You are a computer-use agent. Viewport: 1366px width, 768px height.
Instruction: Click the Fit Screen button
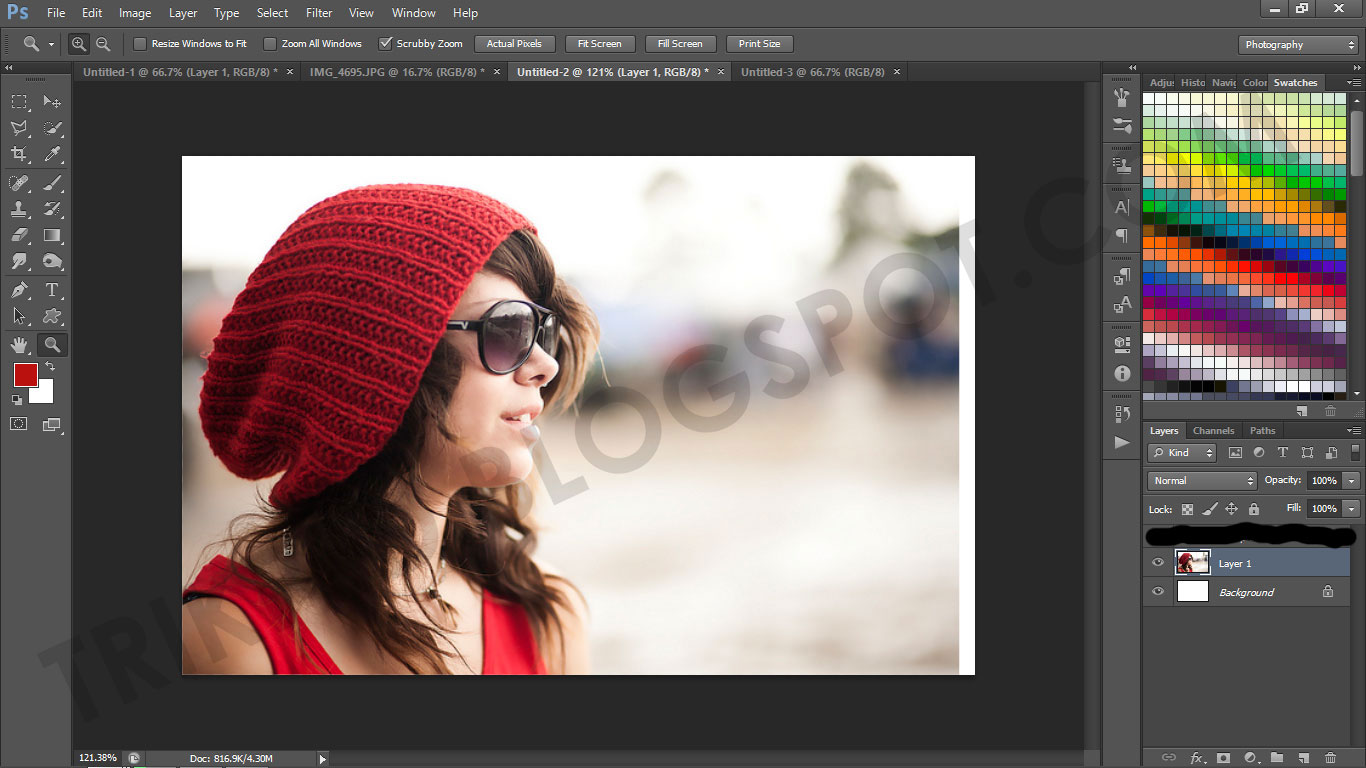(599, 44)
